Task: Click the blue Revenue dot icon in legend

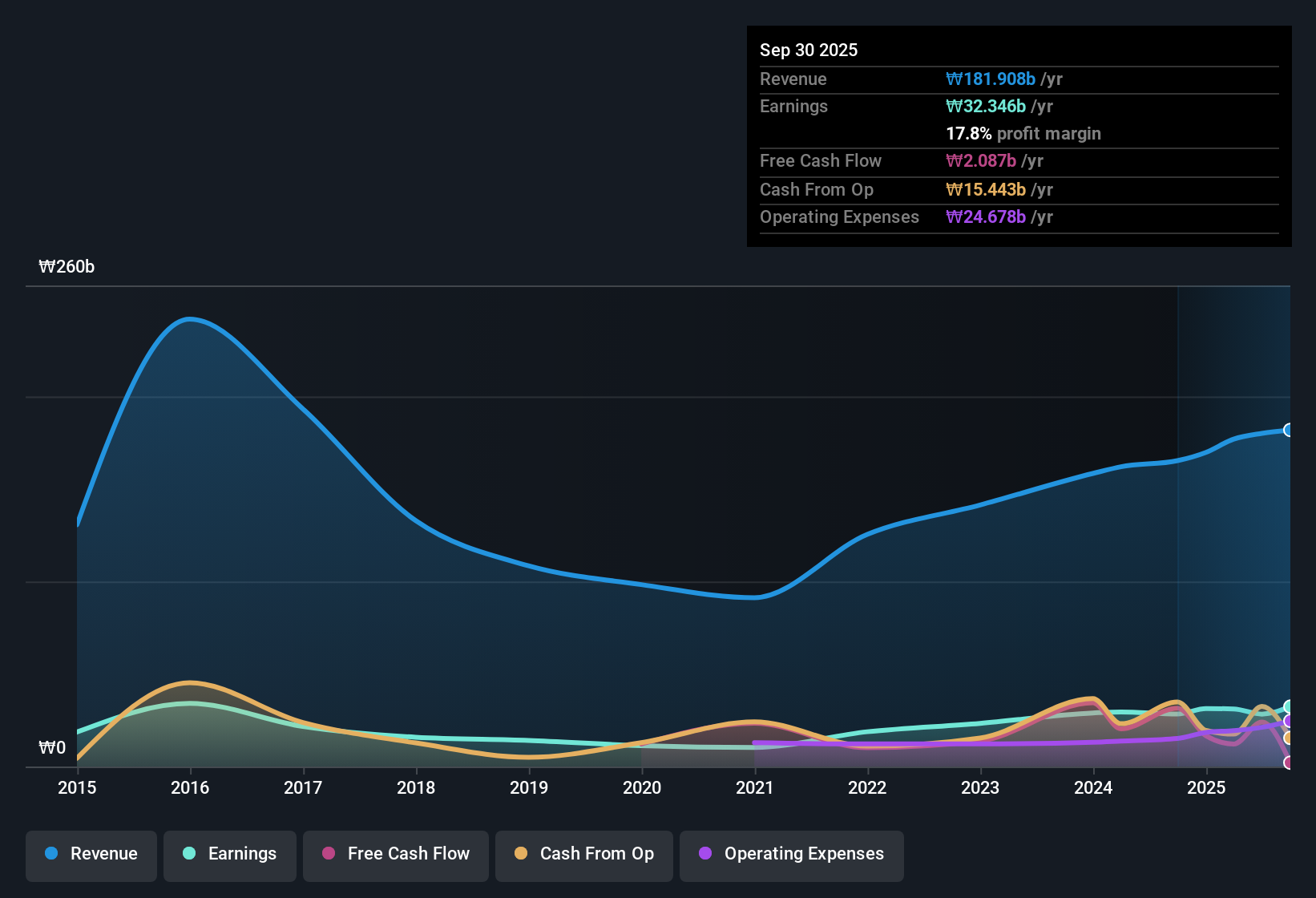Action: pos(50,854)
